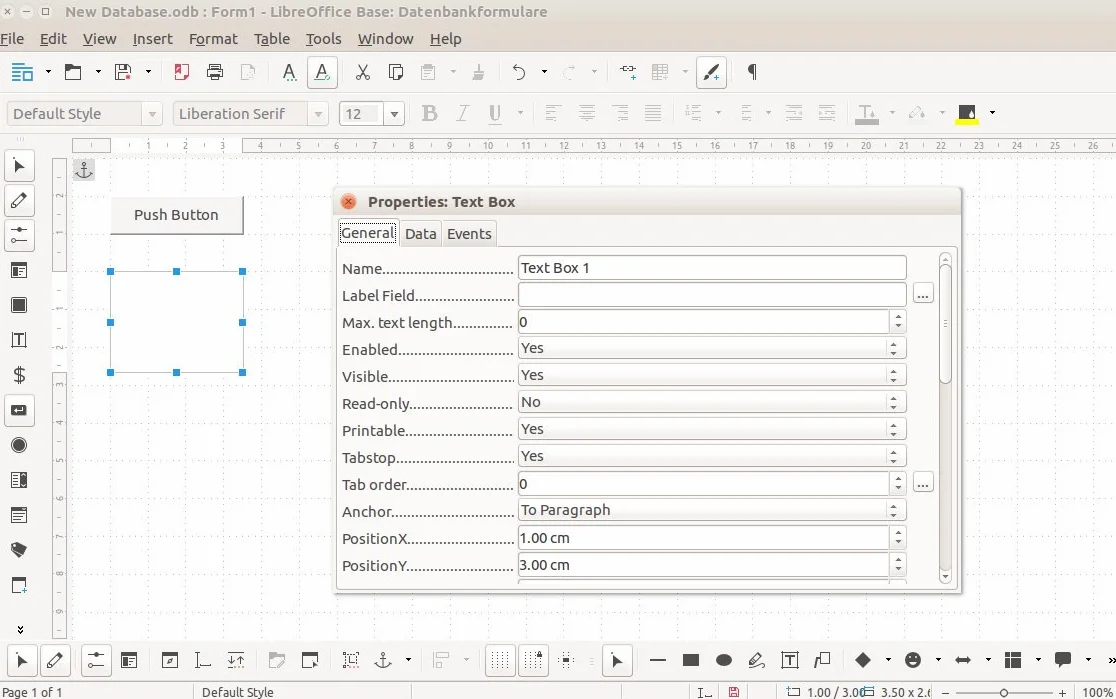Click the Tab order ellipsis button
Image resolution: width=1116 pixels, height=699 pixels.
[x=923, y=483]
